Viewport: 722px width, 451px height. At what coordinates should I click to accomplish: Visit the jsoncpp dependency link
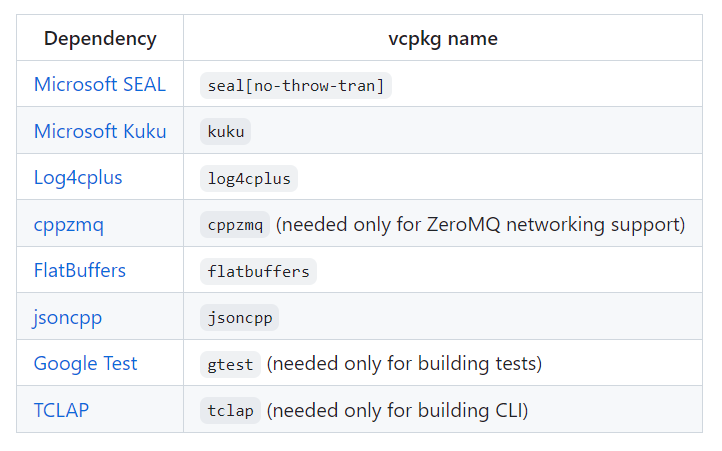coord(68,317)
